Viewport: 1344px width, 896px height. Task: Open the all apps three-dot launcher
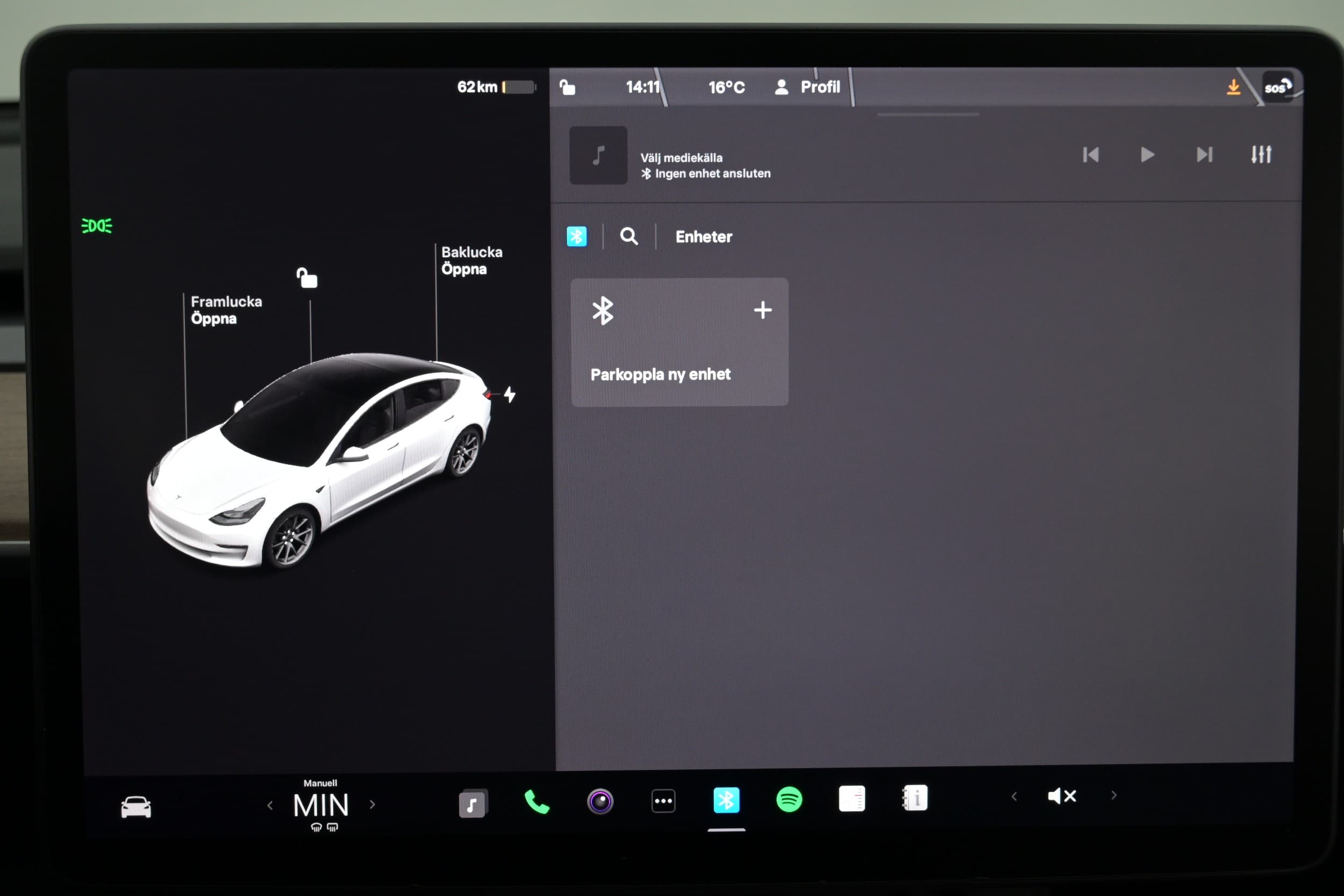[x=663, y=800]
